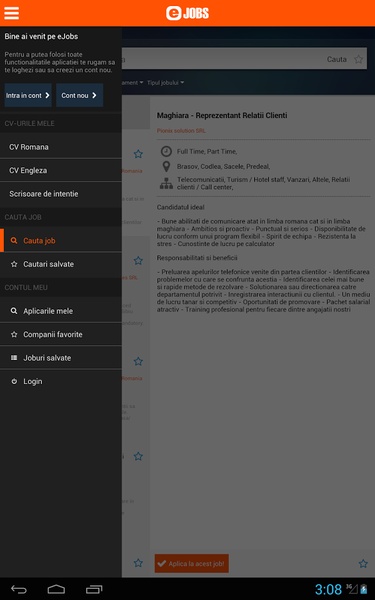Click Aplica la acest job button
375x600 pixels.
pos(192,563)
